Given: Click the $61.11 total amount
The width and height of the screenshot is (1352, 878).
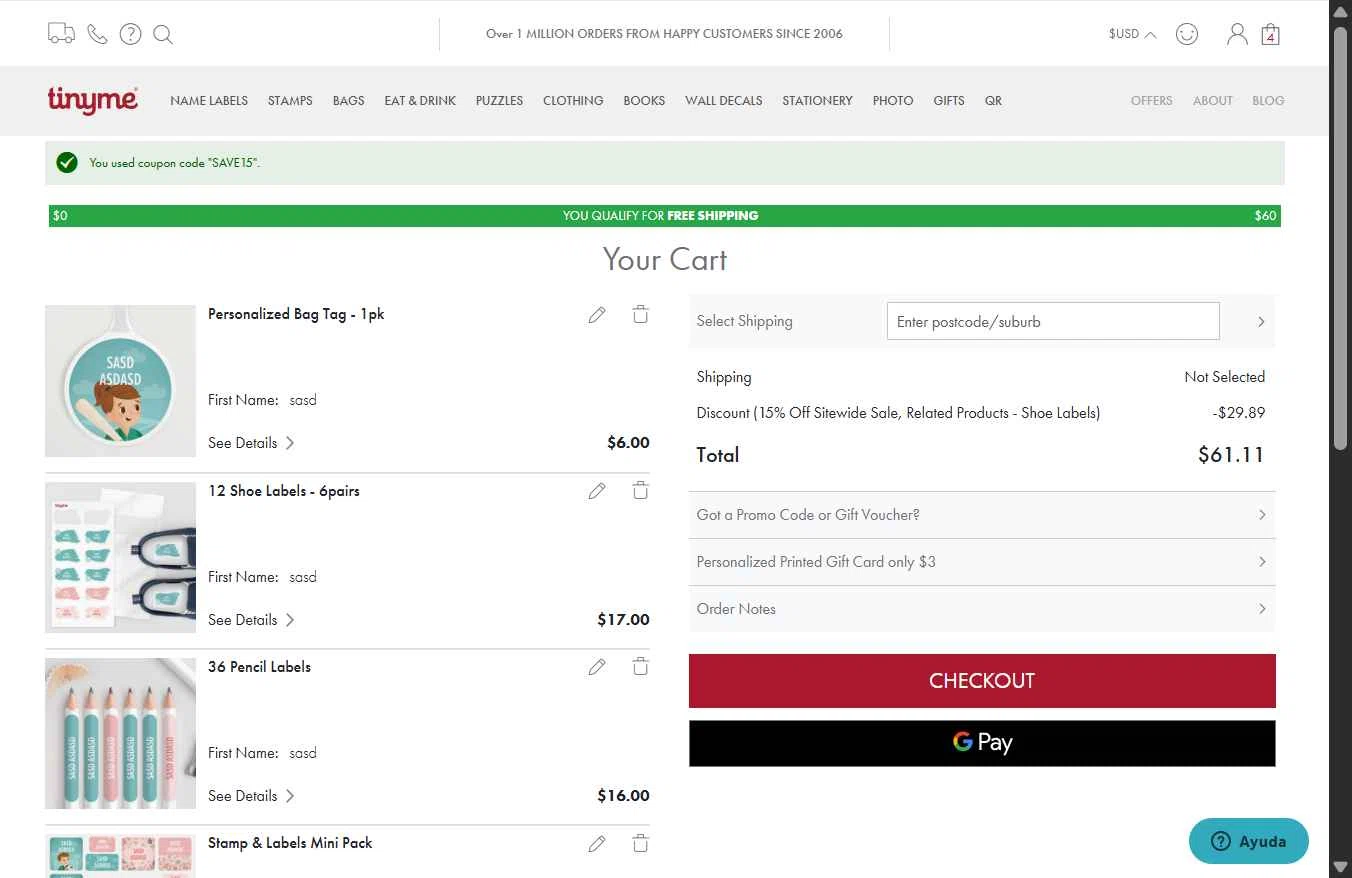Looking at the screenshot, I should (x=1231, y=455).
